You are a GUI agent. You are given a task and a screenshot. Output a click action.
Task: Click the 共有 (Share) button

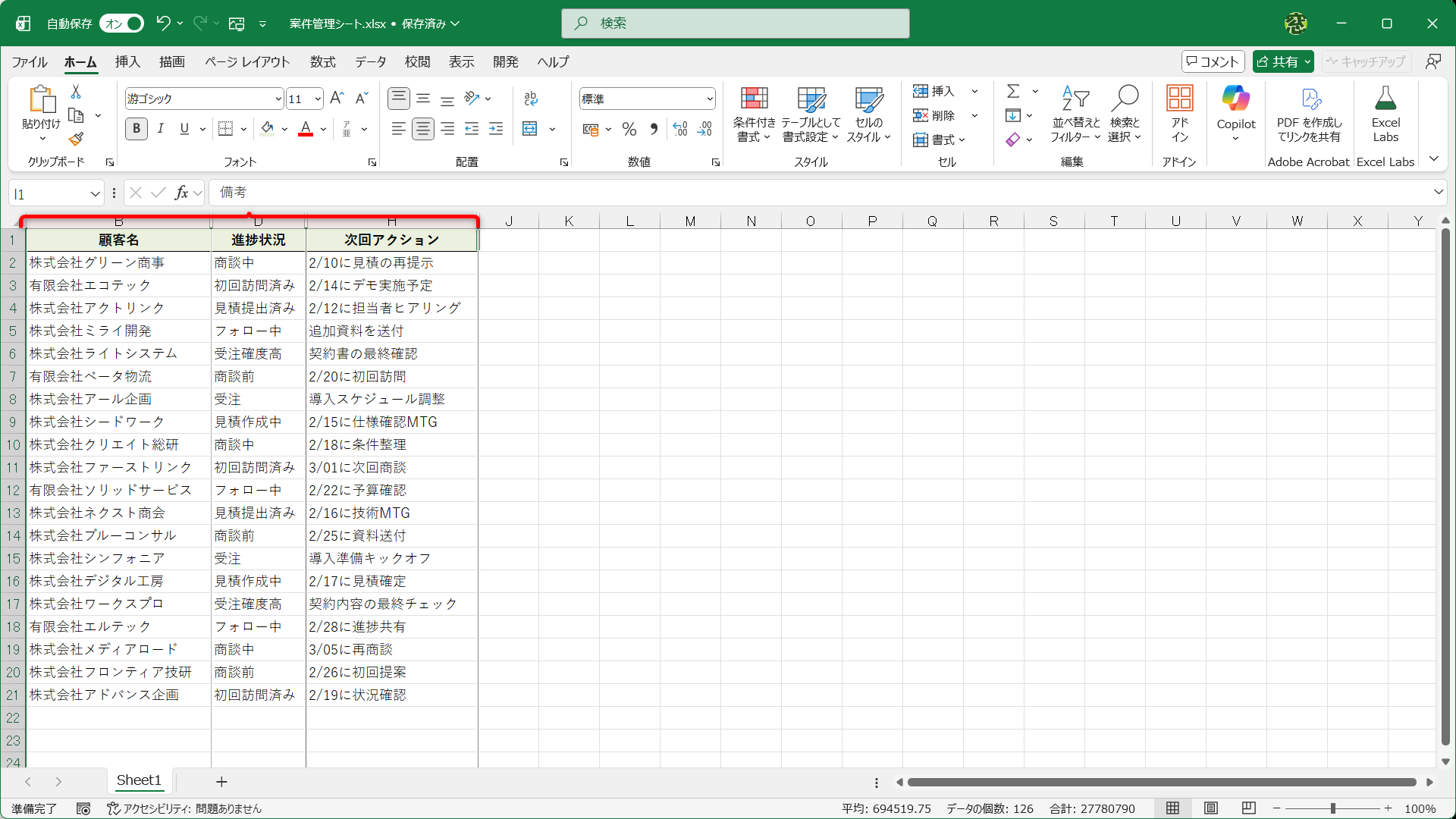1282,61
